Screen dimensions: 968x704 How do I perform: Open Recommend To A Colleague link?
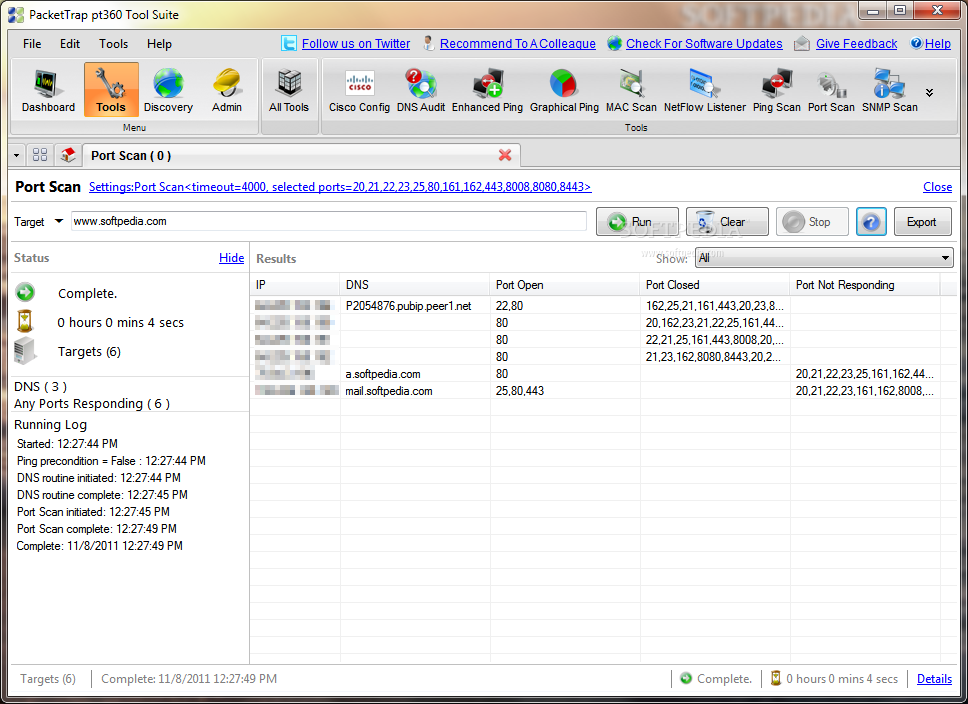[x=517, y=44]
